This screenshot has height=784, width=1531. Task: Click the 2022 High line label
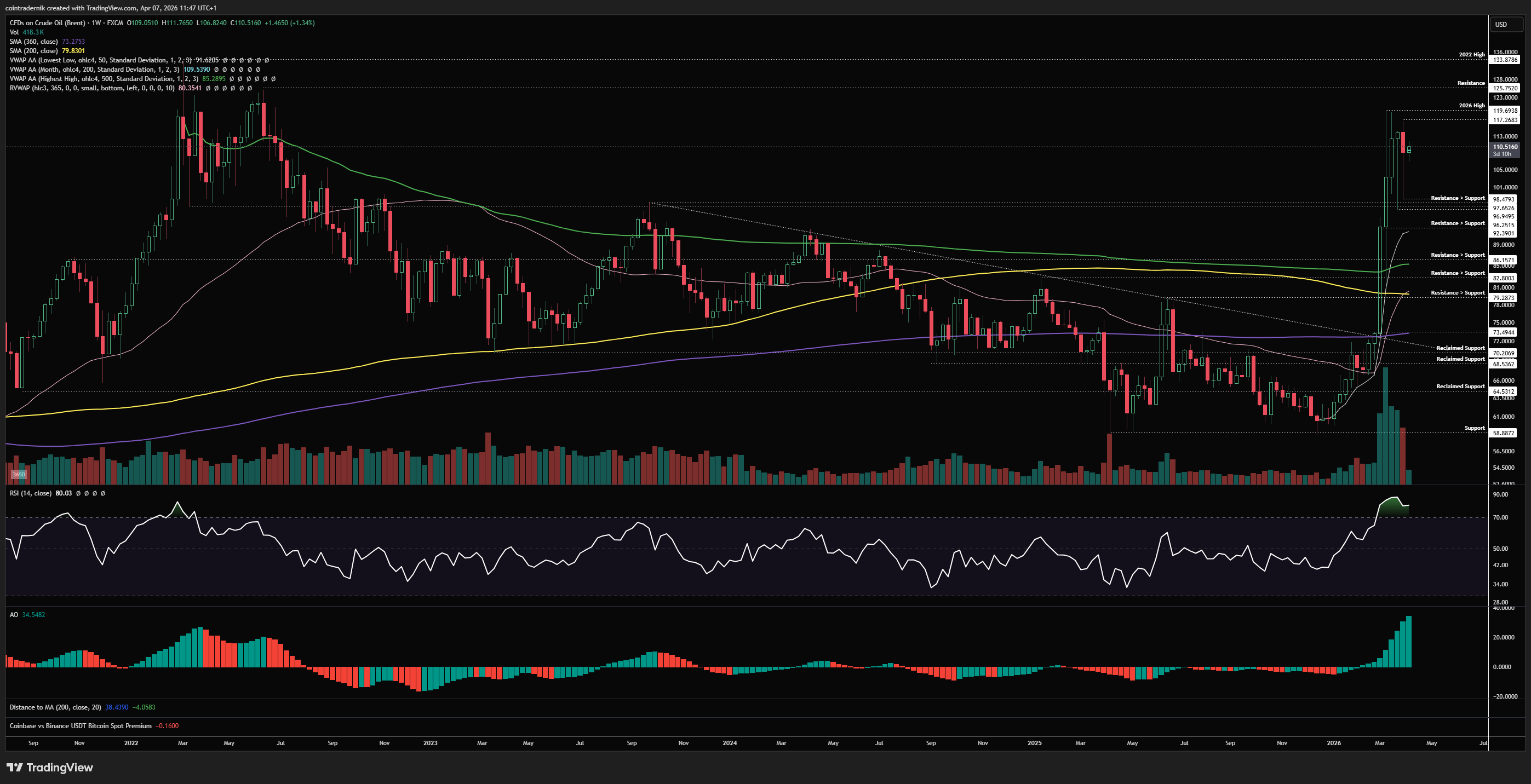[x=1471, y=55]
